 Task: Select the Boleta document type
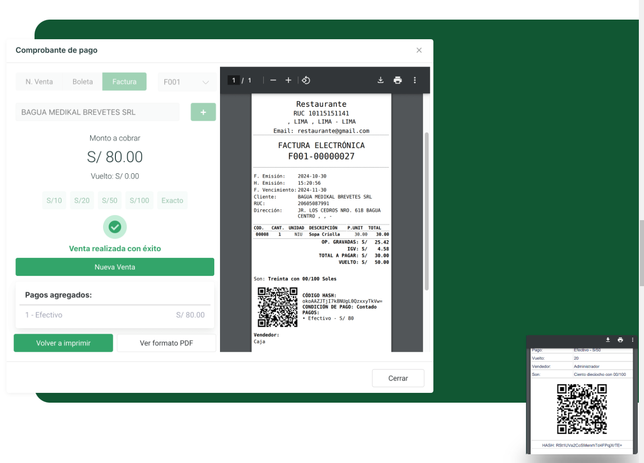[82, 82]
